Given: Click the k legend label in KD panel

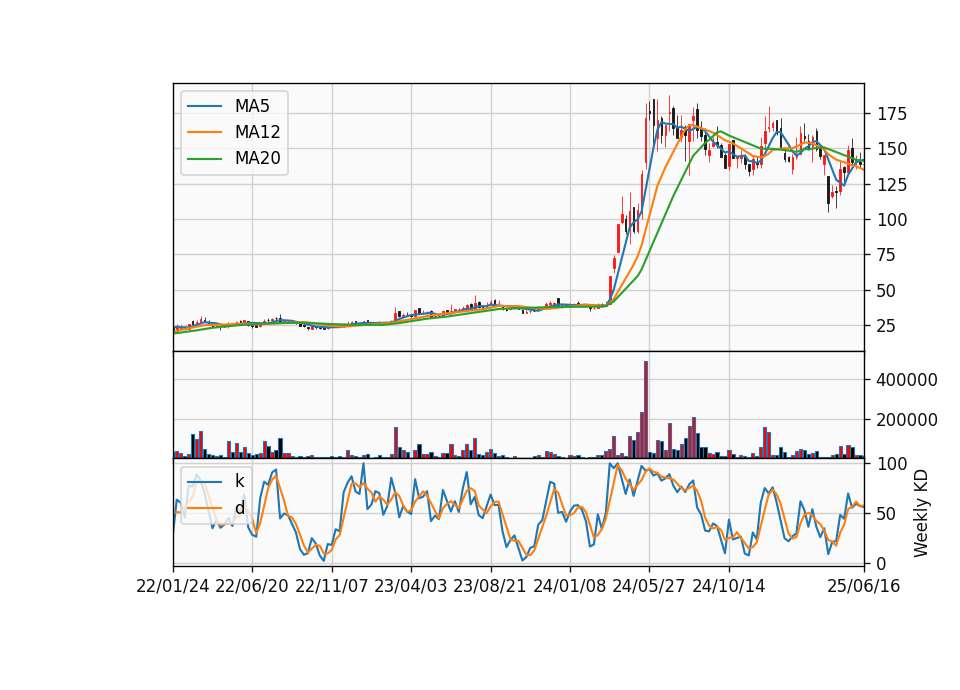Looking at the screenshot, I should [x=239, y=481].
